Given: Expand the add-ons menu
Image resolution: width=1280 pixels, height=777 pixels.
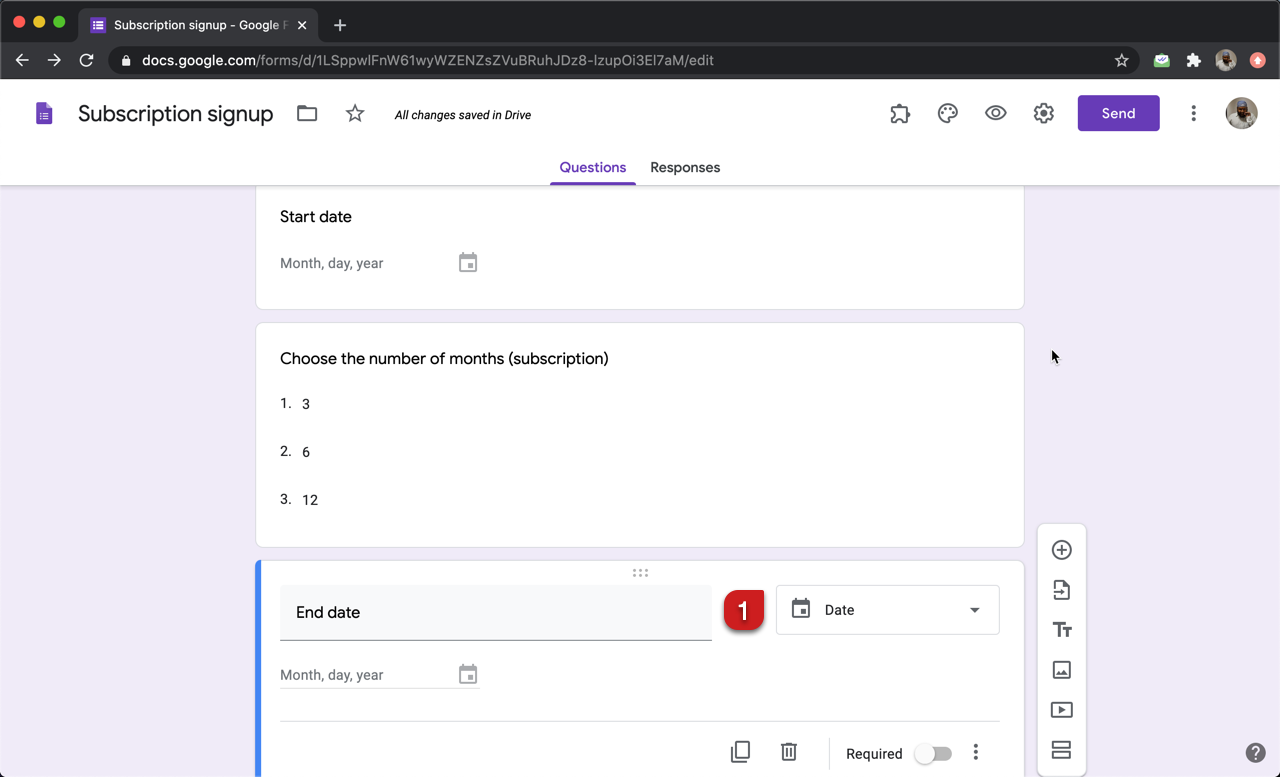Looking at the screenshot, I should 899,113.
